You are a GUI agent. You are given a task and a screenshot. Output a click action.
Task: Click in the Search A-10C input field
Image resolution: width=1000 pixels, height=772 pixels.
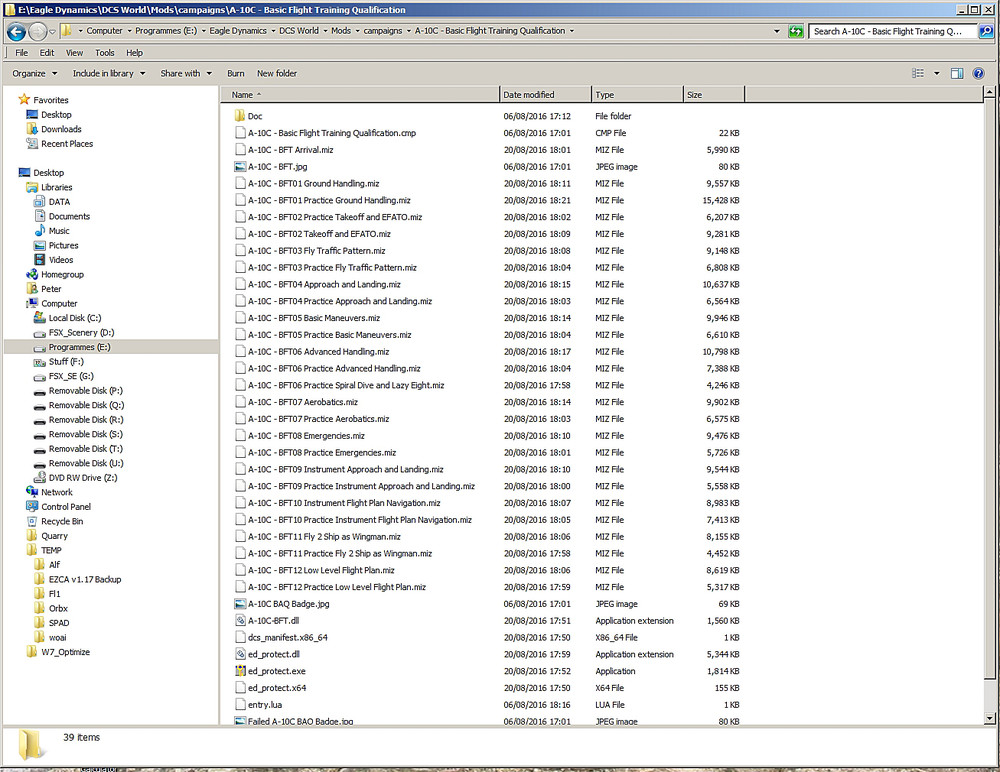tap(893, 31)
